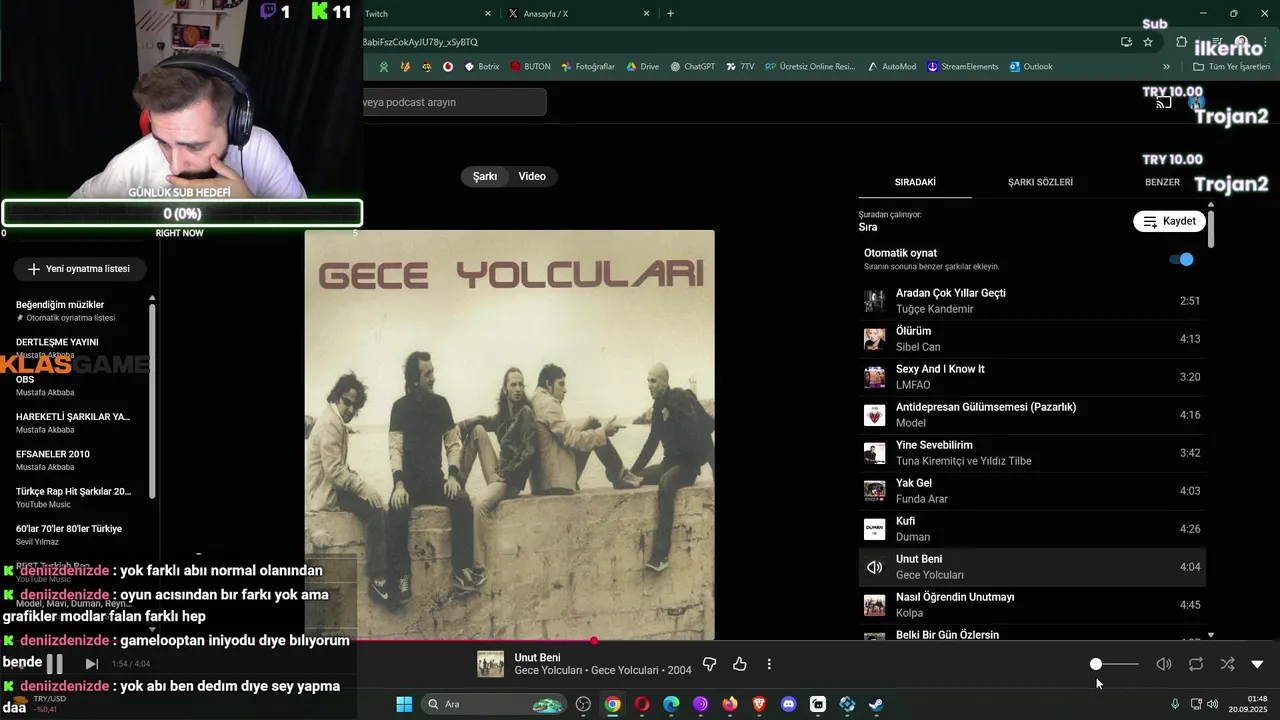Open the Drive bookmark
The height and width of the screenshot is (720, 1280).
pyautogui.click(x=642, y=67)
